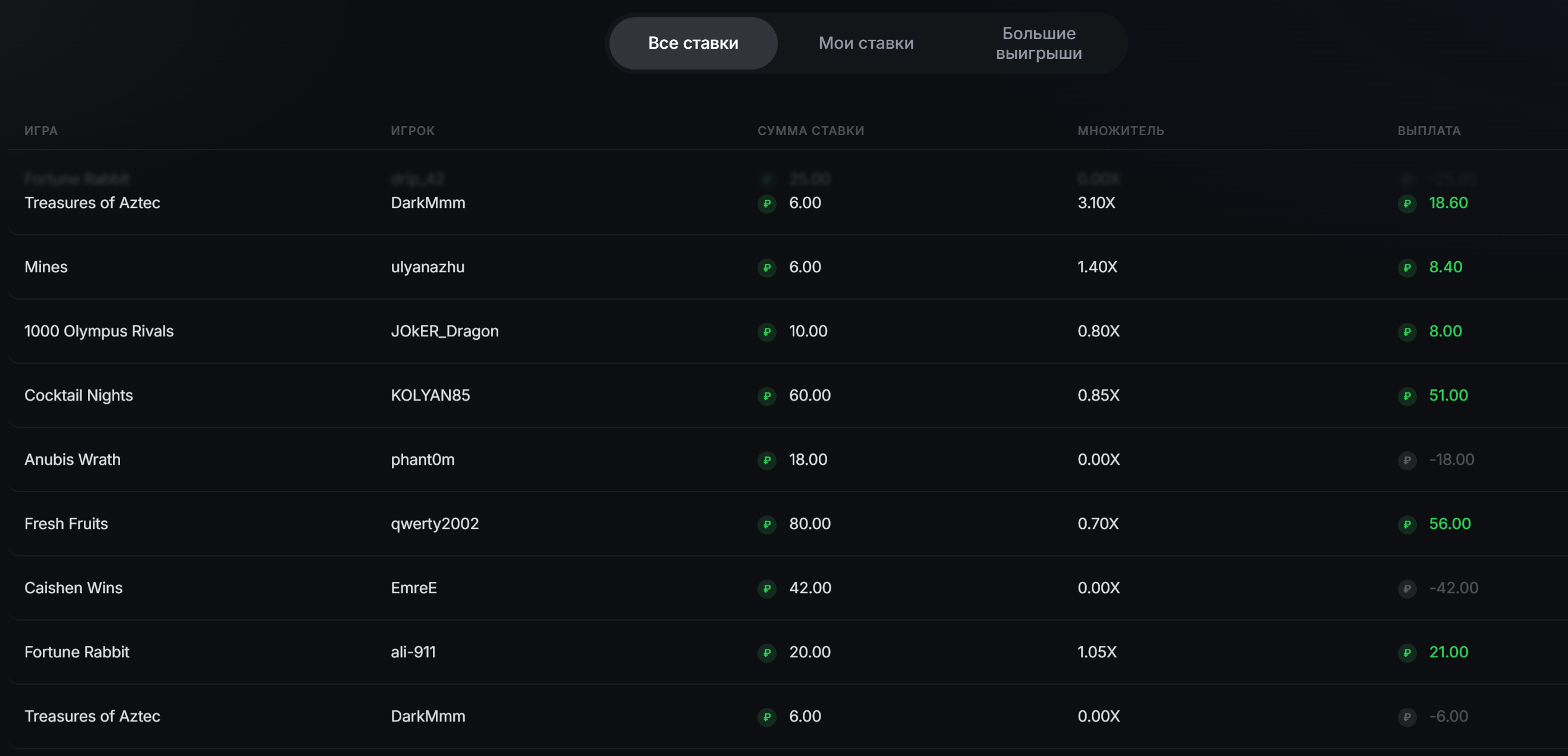Select player ulyanazhu
This screenshot has height=756, width=1568.
(x=428, y=267)
